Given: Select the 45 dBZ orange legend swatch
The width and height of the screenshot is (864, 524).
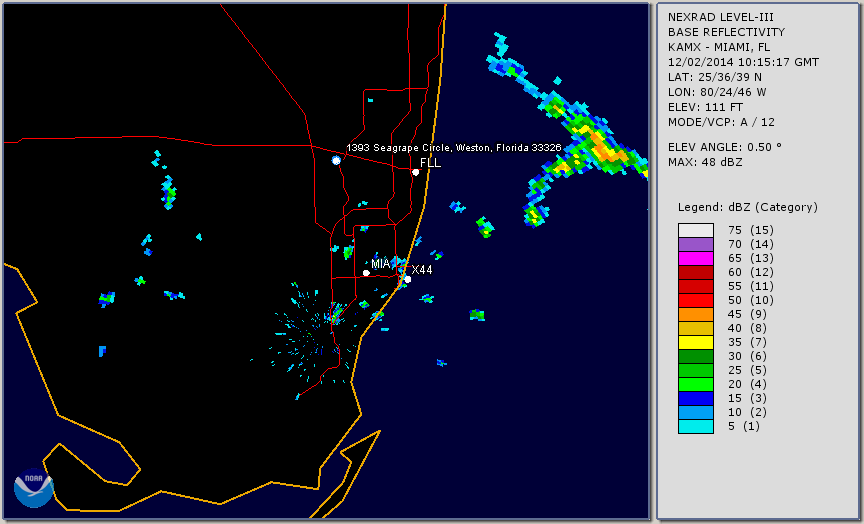Looking at the screenshot, I should tap(696, 315).
